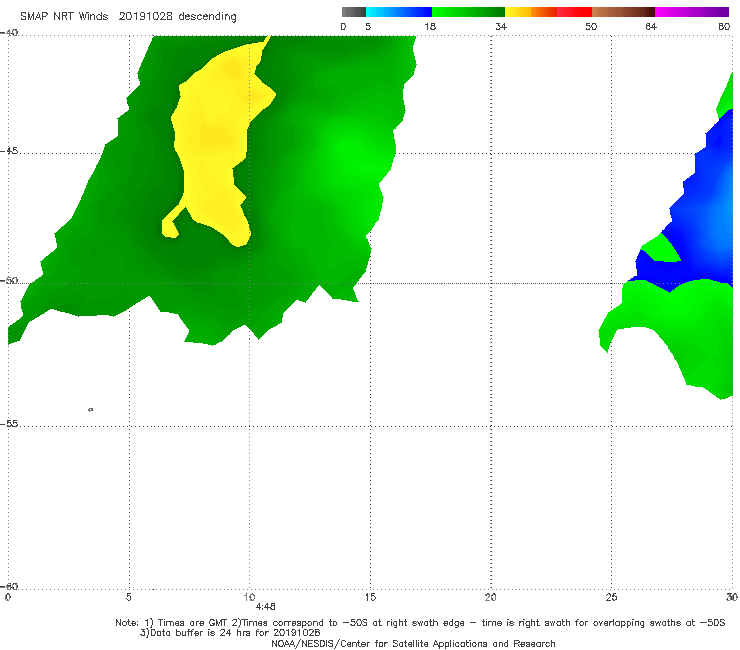Pick the yellow-orange segment of the color bar
Viewport: 740px width, 650px height.
tap(531, 12)
